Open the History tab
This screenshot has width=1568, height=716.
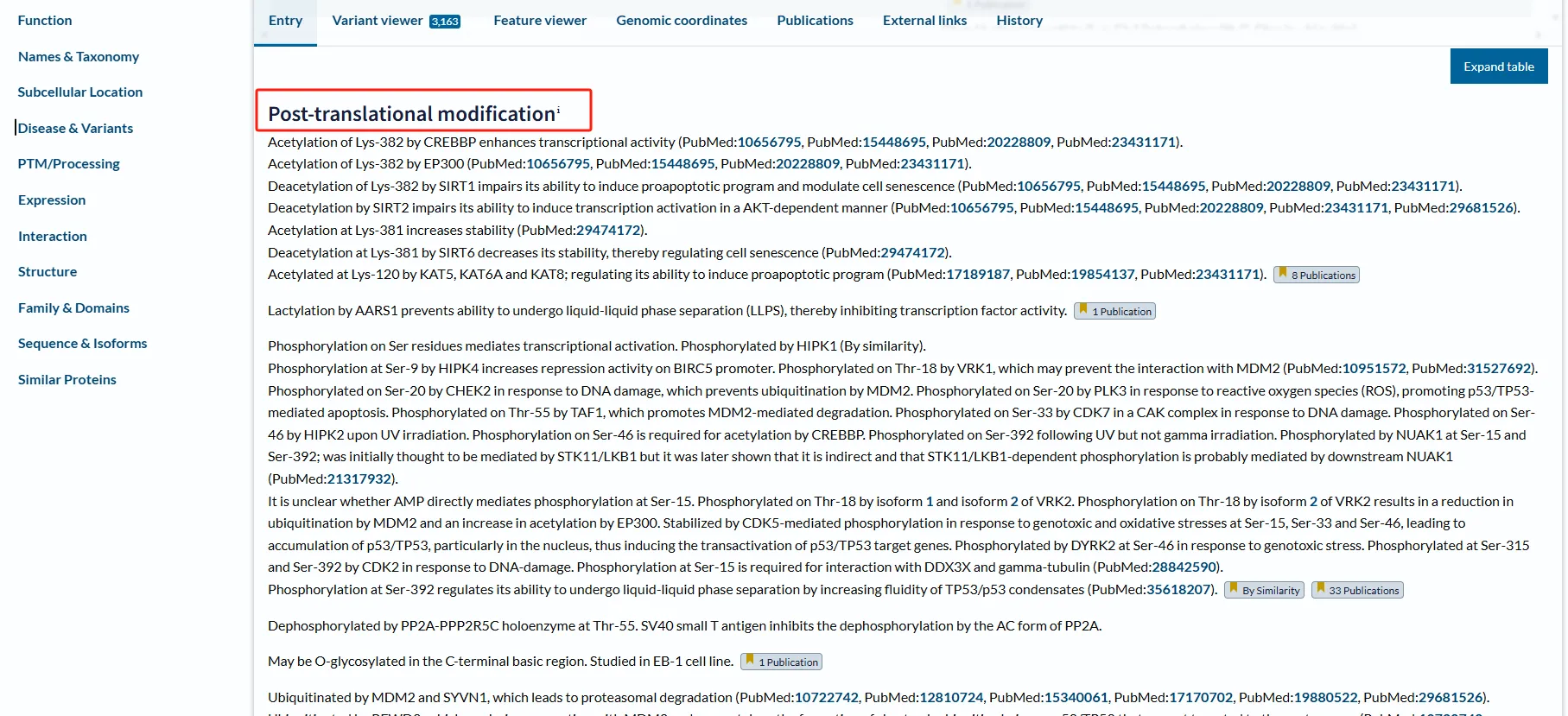click(1019, 21)
